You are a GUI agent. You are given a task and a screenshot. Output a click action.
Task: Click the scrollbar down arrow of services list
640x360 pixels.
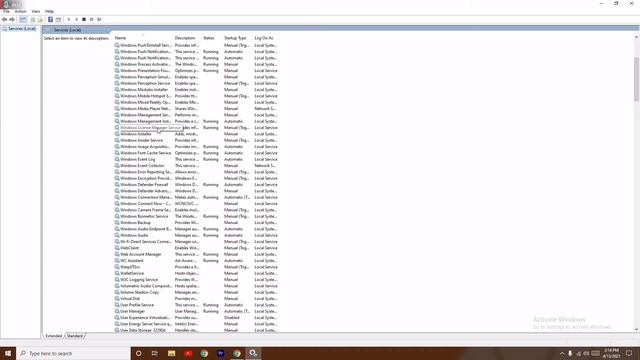point(636,329)
